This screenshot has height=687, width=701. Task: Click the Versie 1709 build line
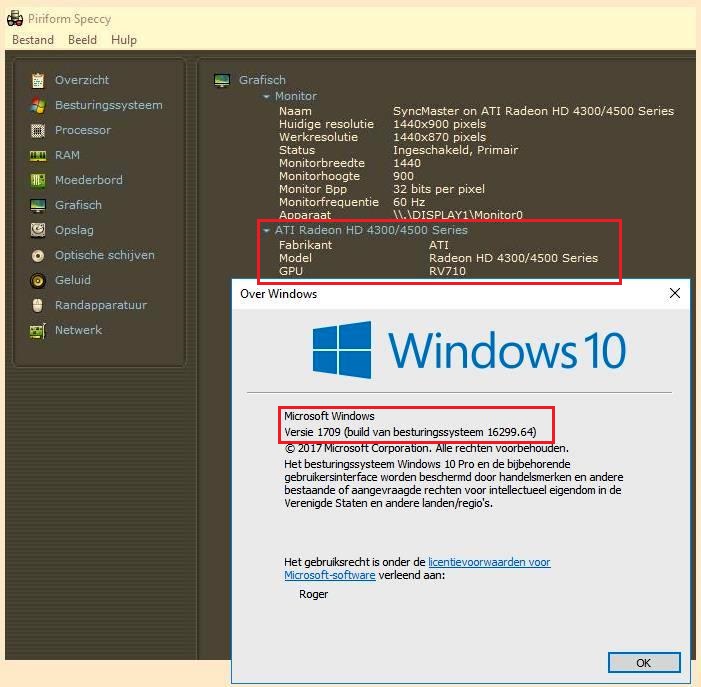coord(410,432)
